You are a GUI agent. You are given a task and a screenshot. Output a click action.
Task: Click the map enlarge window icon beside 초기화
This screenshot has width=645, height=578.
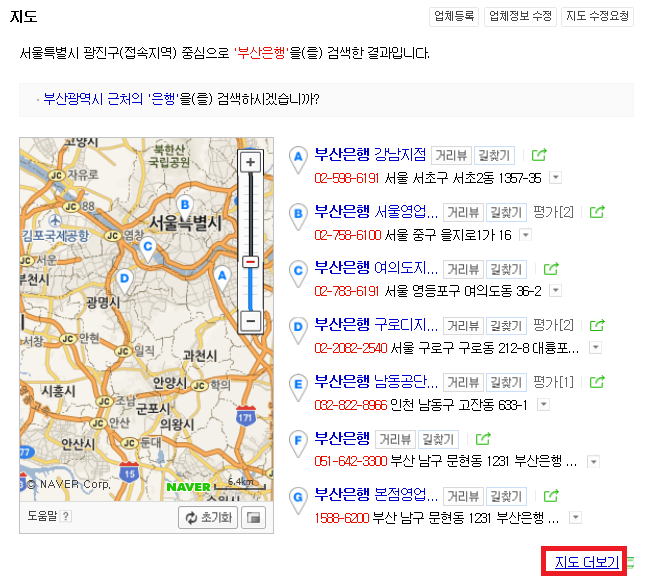pyautogui.click(x=253, y=517)
